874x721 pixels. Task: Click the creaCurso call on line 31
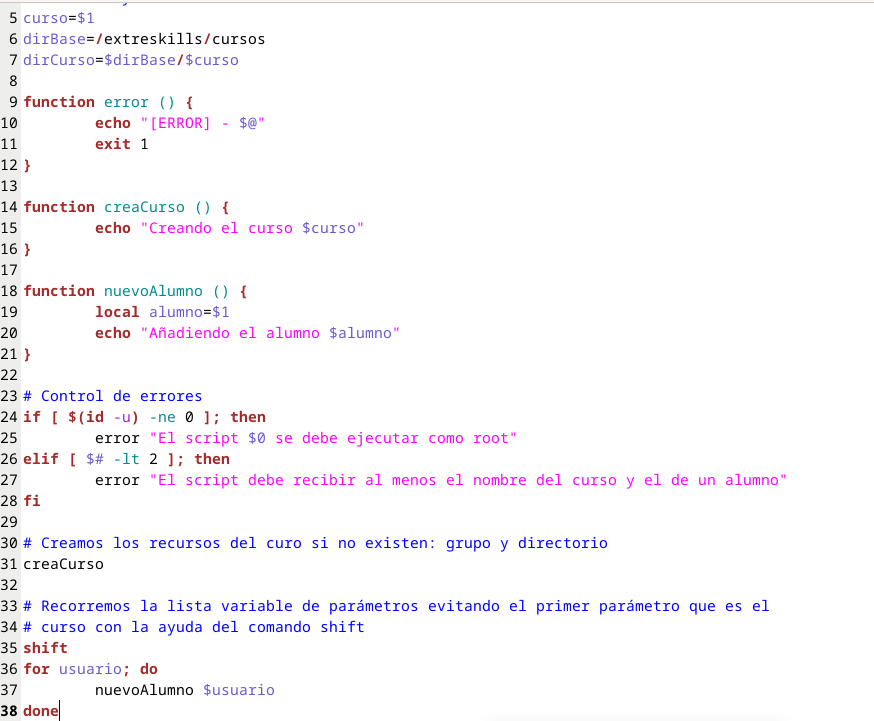pyautogui.click(x=63, y=564)
